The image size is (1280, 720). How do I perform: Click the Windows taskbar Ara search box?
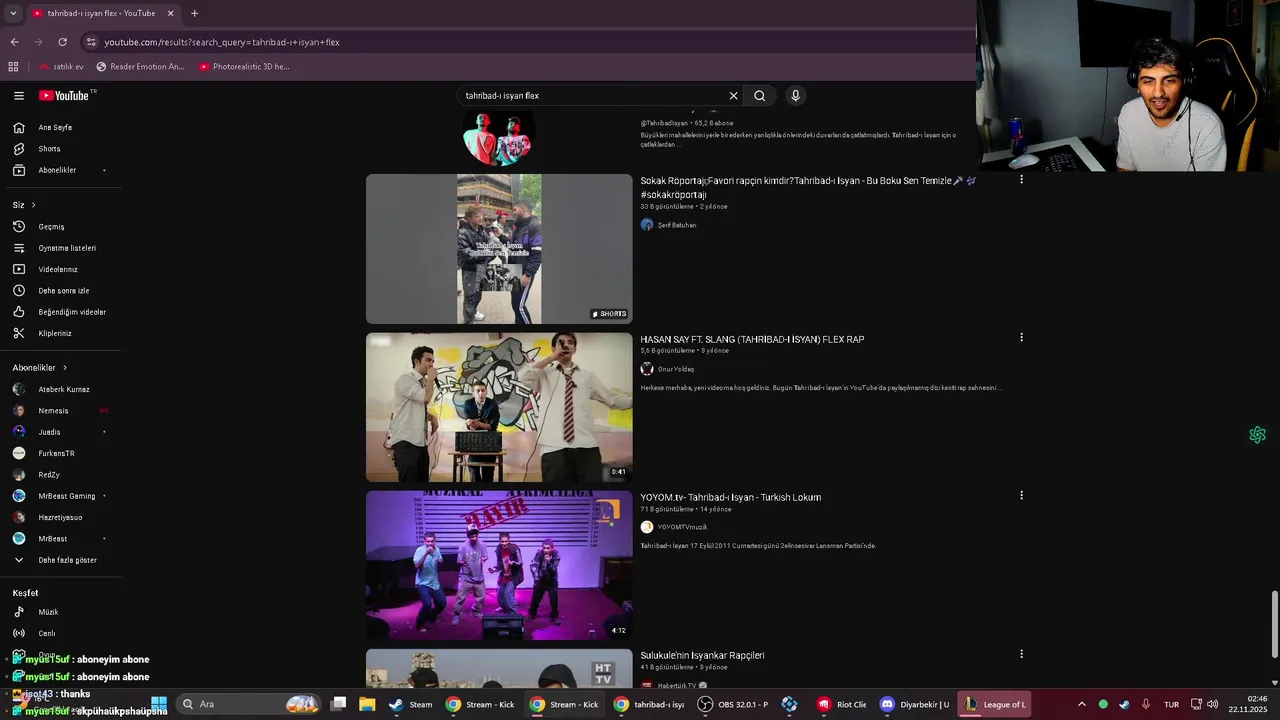(250, 704)
